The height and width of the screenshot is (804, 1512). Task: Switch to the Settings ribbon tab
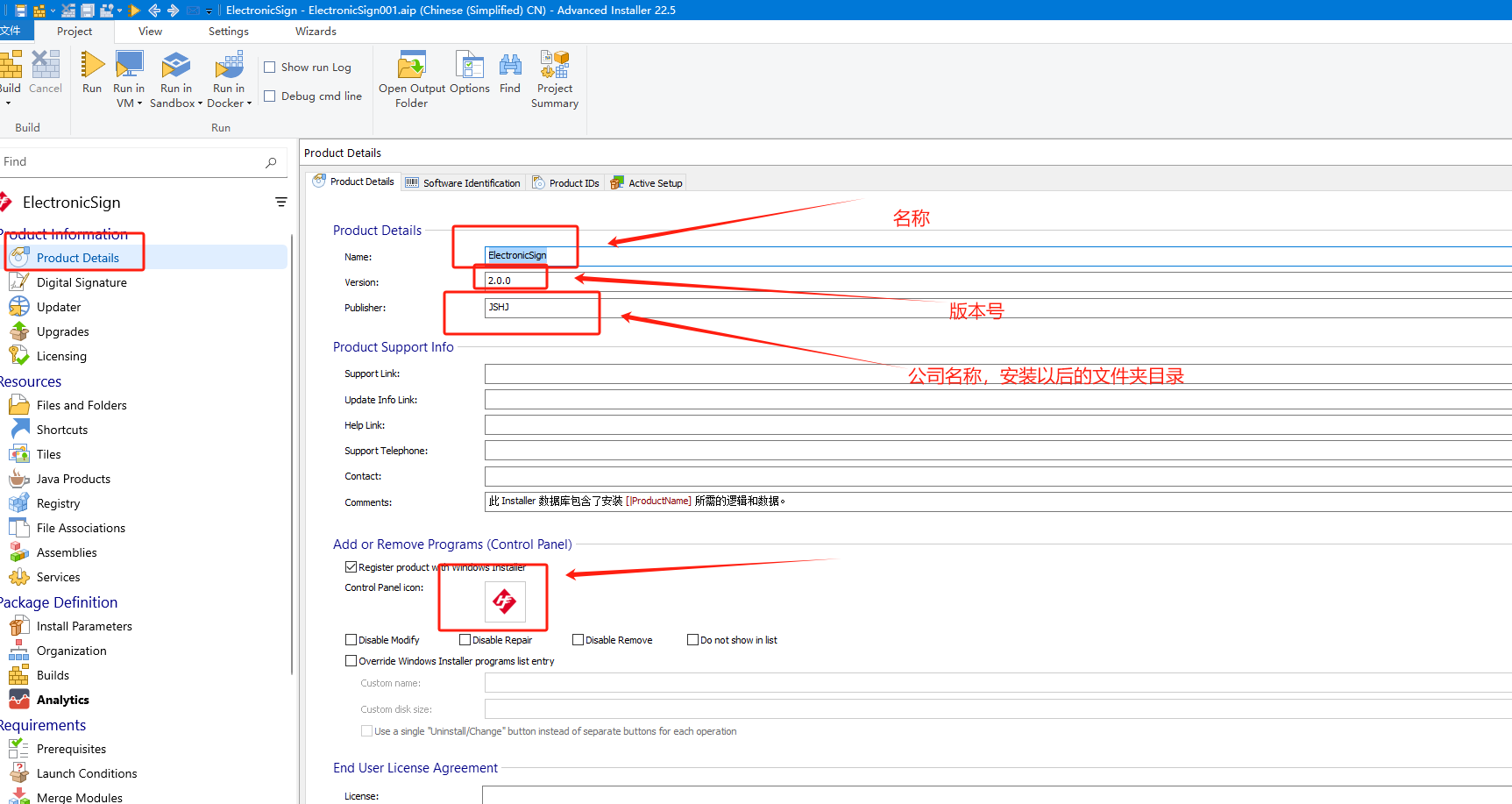pos(229,32)
